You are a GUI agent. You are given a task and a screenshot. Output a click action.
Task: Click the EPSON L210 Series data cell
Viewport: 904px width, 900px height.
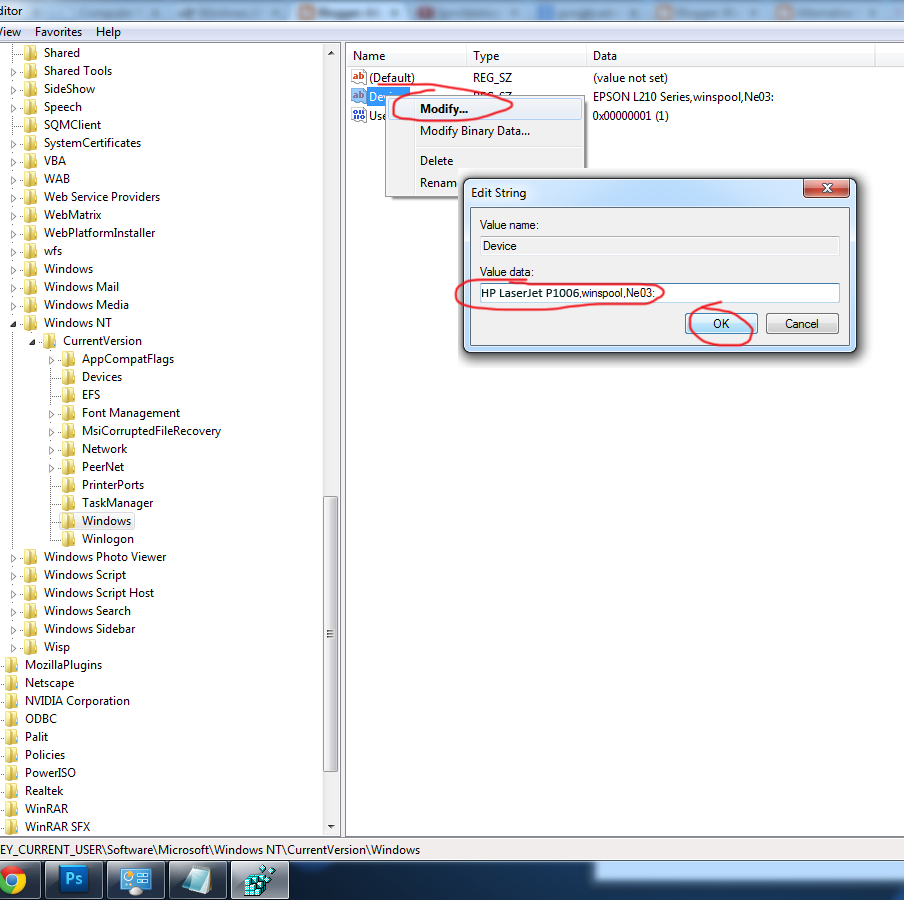click(x=683, y=96)
